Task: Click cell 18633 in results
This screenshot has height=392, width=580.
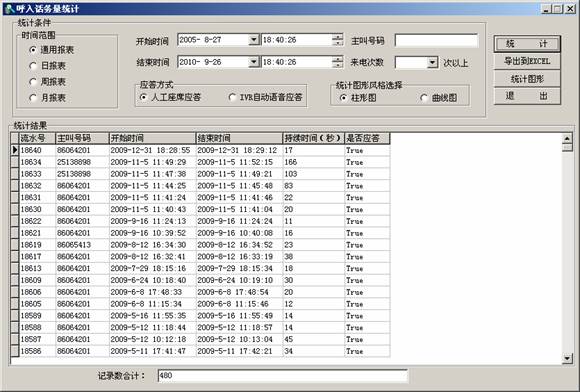Action: tap(37, 174)
